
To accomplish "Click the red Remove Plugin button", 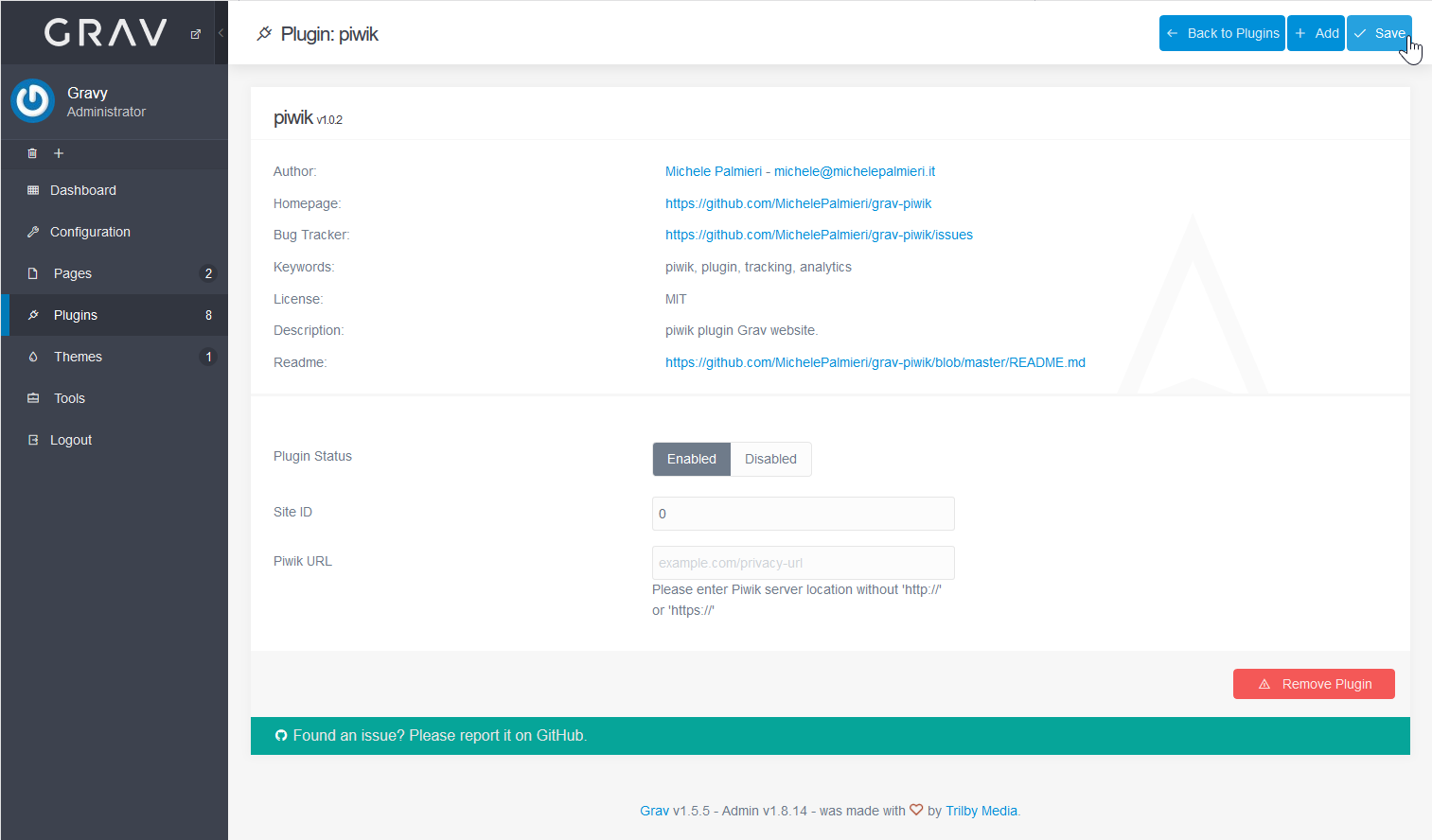I will coord(1314,684).
